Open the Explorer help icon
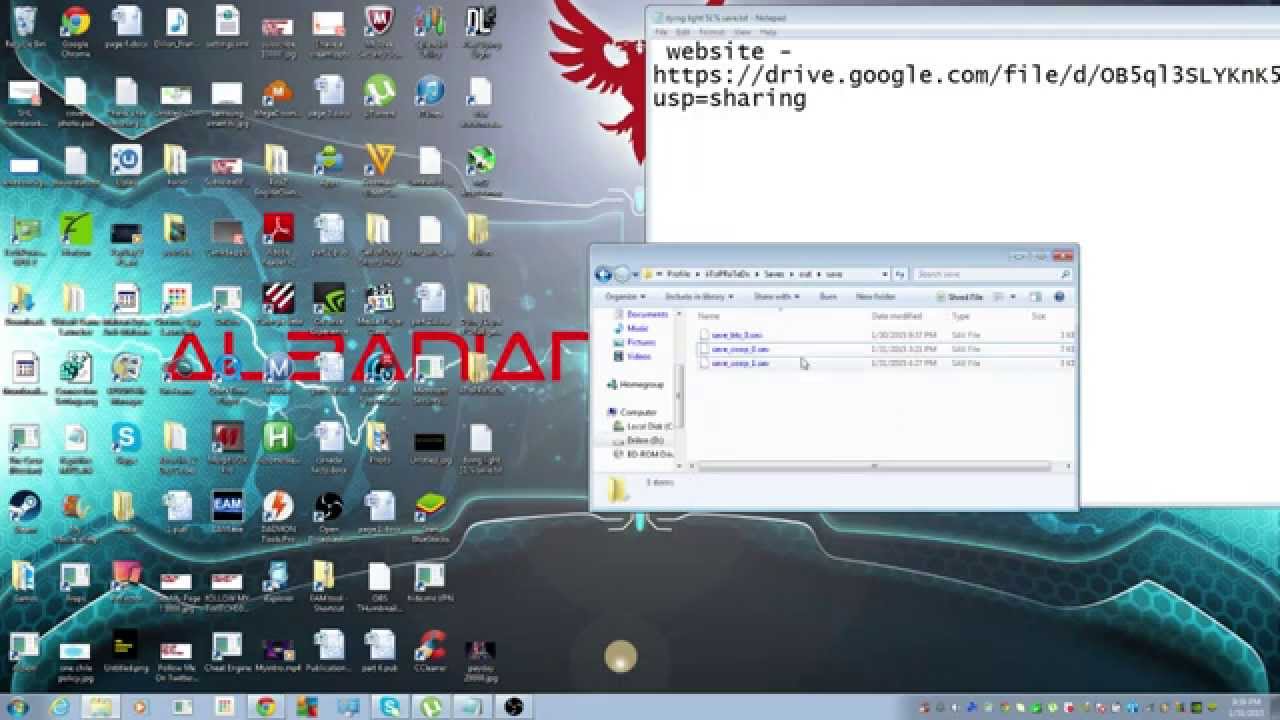The image size is (1280, 720). tap(1060, 297)
